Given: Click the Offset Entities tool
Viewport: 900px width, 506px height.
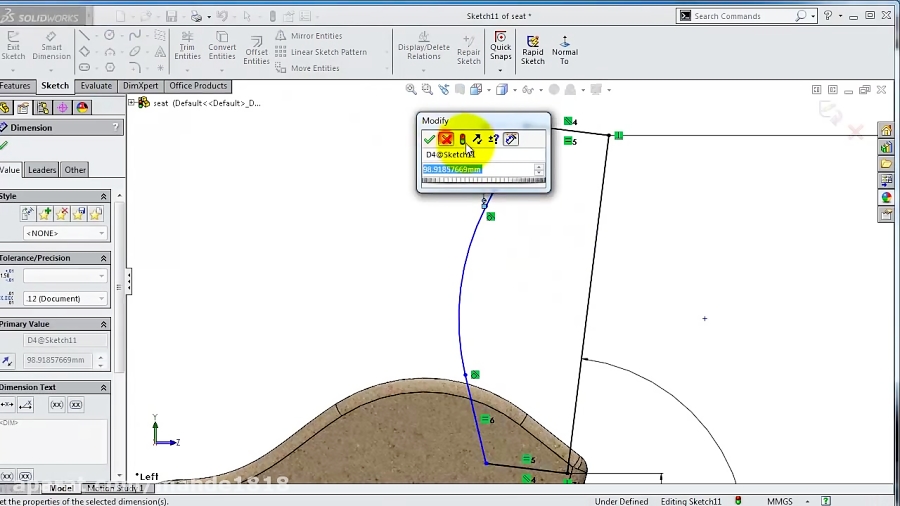Looking at the screenshot, I should point(256,49).
